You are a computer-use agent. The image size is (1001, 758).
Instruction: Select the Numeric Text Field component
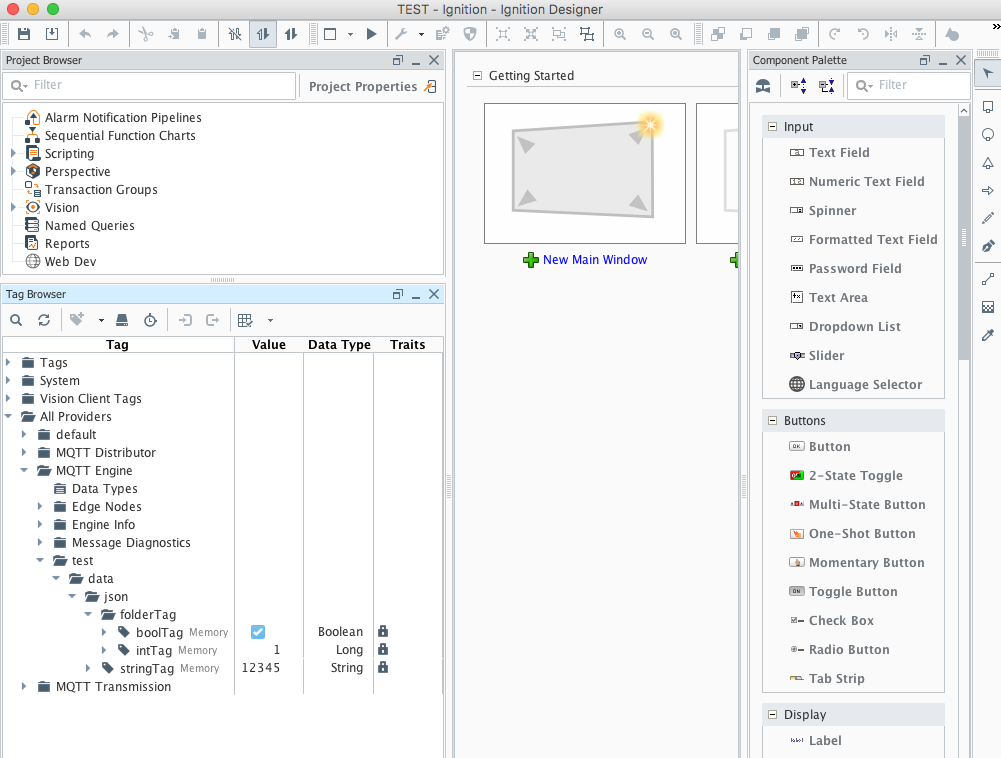point(857,181)
